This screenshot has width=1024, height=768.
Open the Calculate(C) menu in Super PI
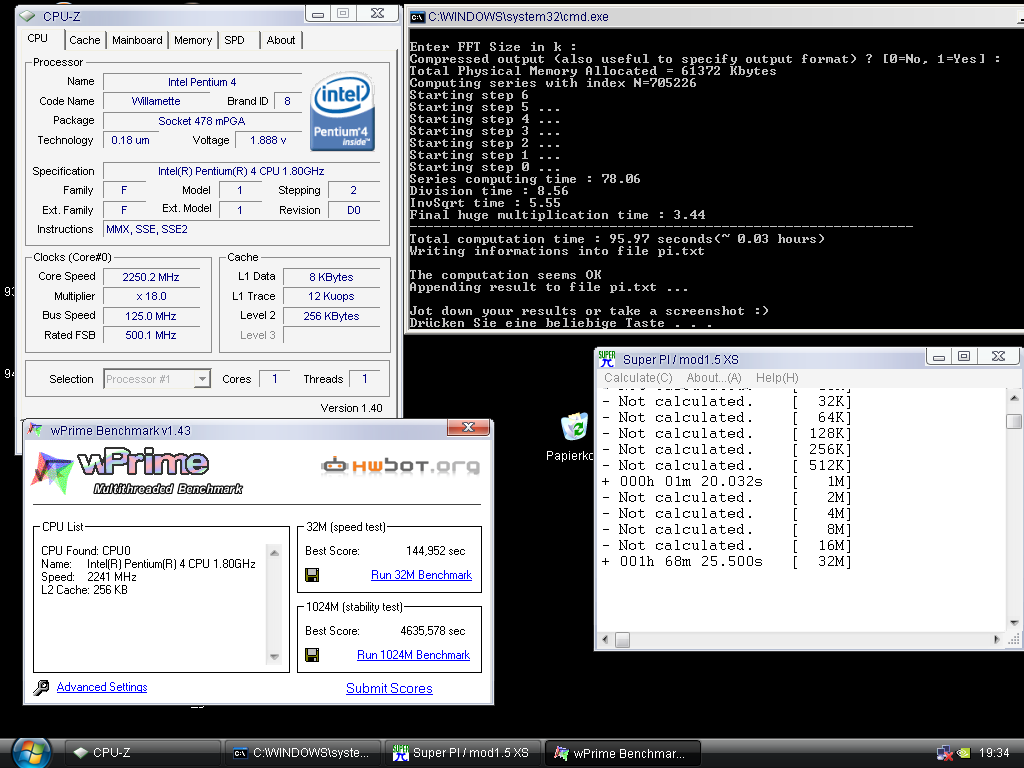638,377
